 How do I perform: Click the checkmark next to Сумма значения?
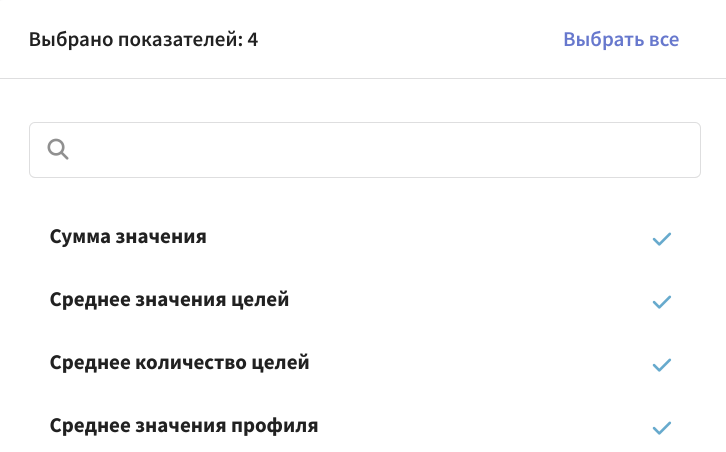tap(662, 239)
